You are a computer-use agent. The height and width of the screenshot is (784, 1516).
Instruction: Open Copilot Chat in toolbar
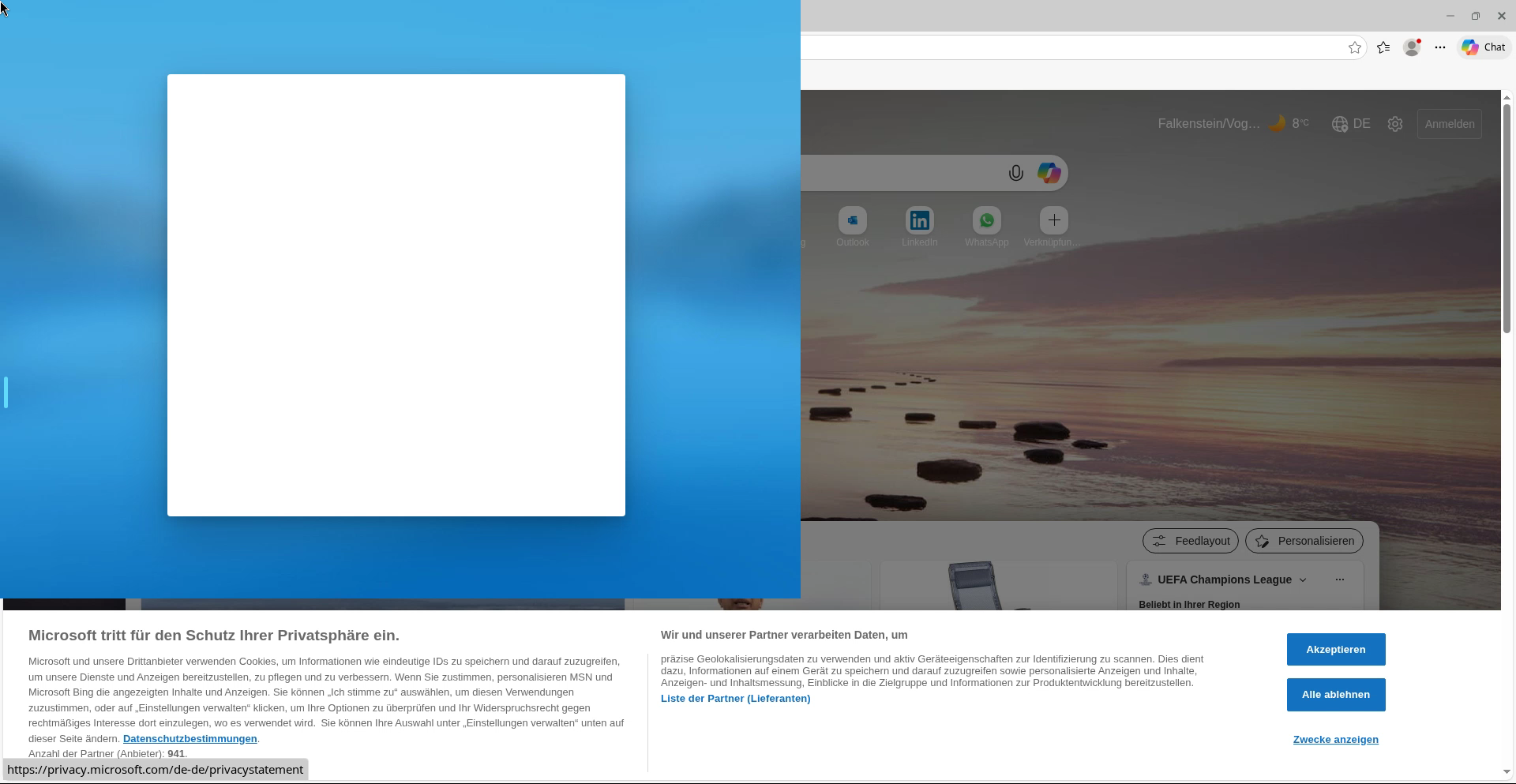[x=1484, y=47]
